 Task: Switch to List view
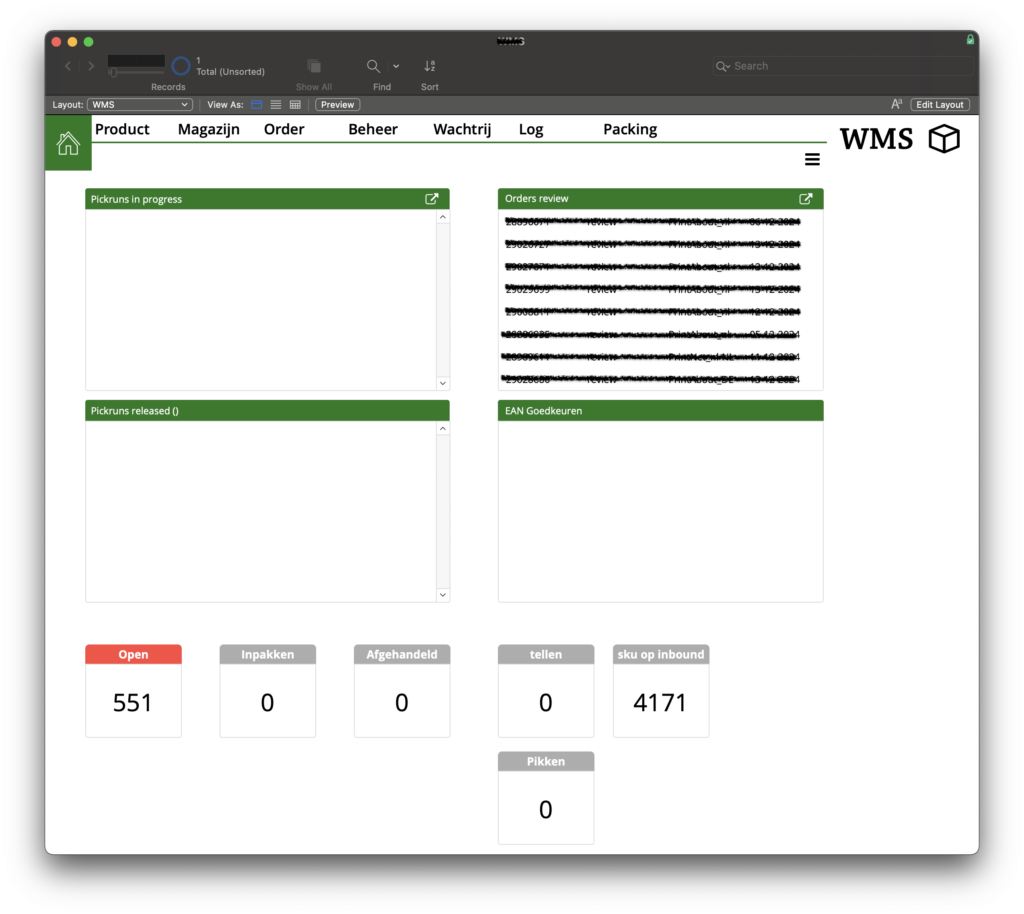coord(276,105)
